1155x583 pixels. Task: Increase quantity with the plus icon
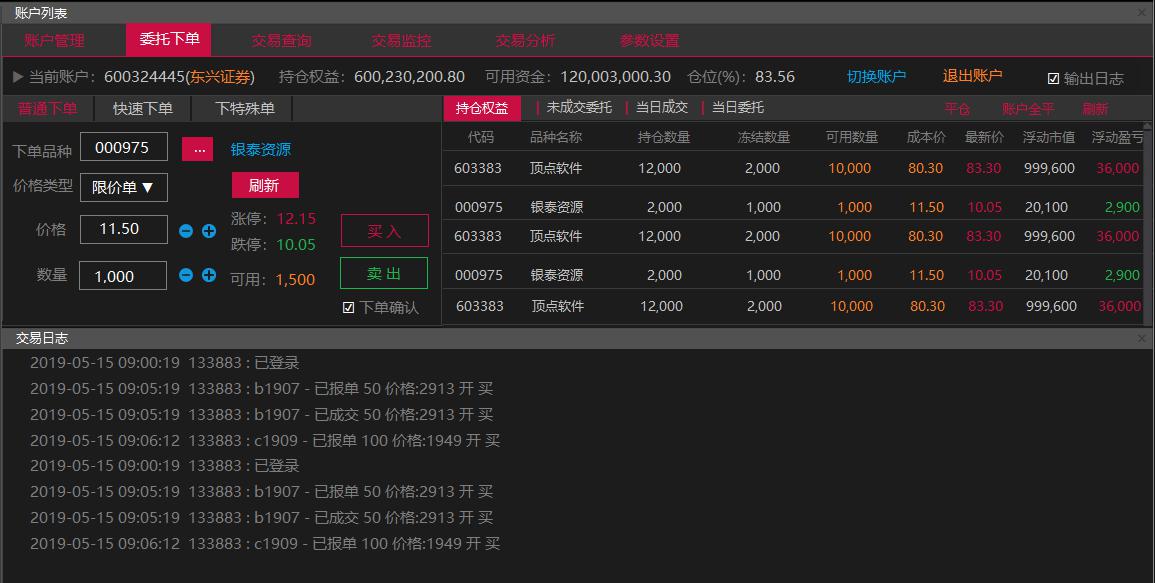(209, 275)
